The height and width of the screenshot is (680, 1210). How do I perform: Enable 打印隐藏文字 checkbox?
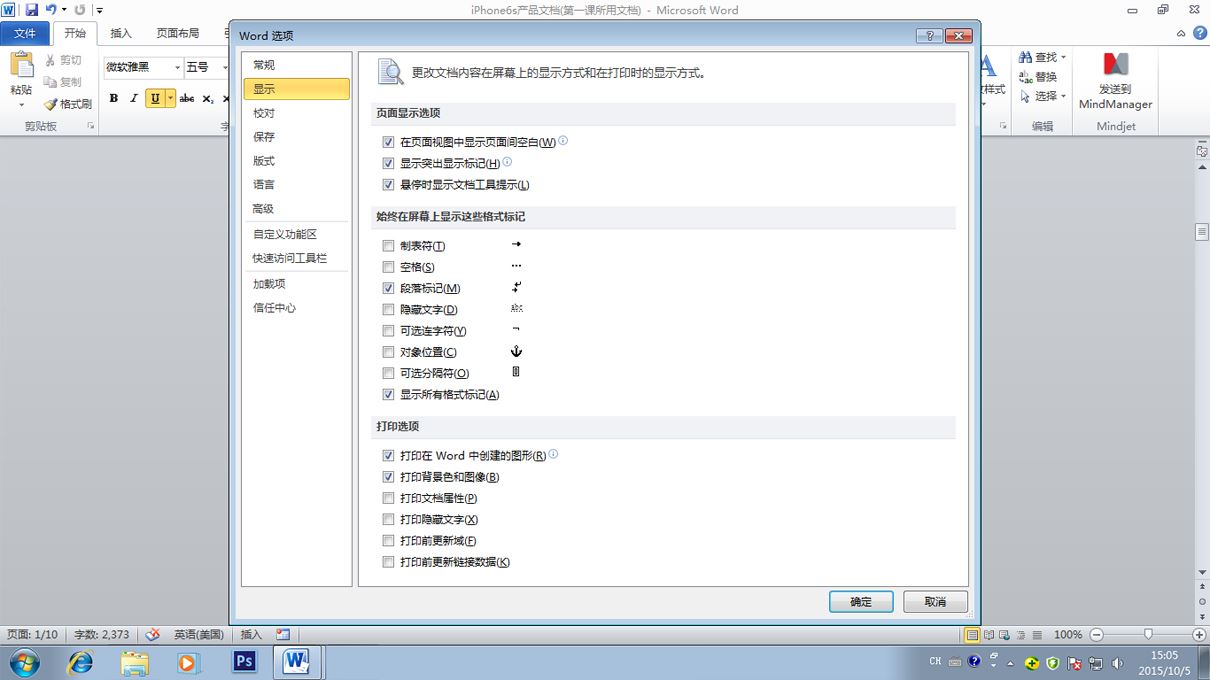(x=389, y=520)
